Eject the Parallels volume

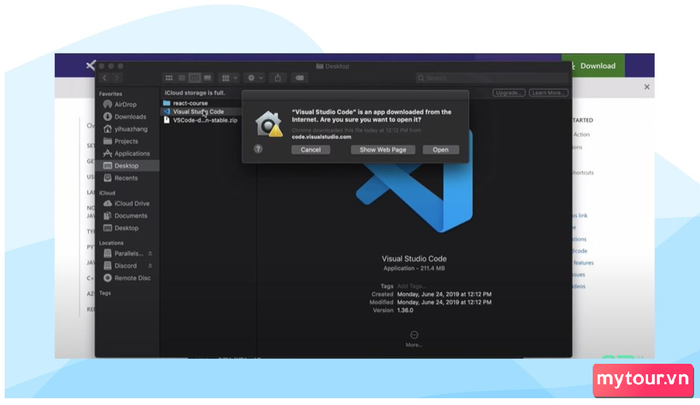[x=150, y=253]
